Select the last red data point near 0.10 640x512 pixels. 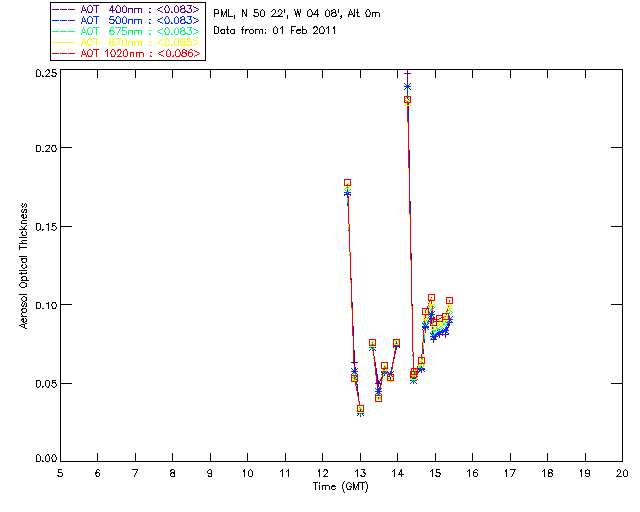(449, 301)
